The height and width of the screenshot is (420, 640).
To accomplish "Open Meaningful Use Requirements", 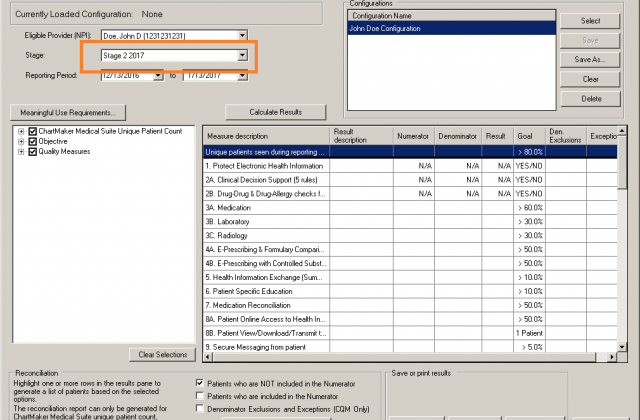I will (x=65, y=112).
